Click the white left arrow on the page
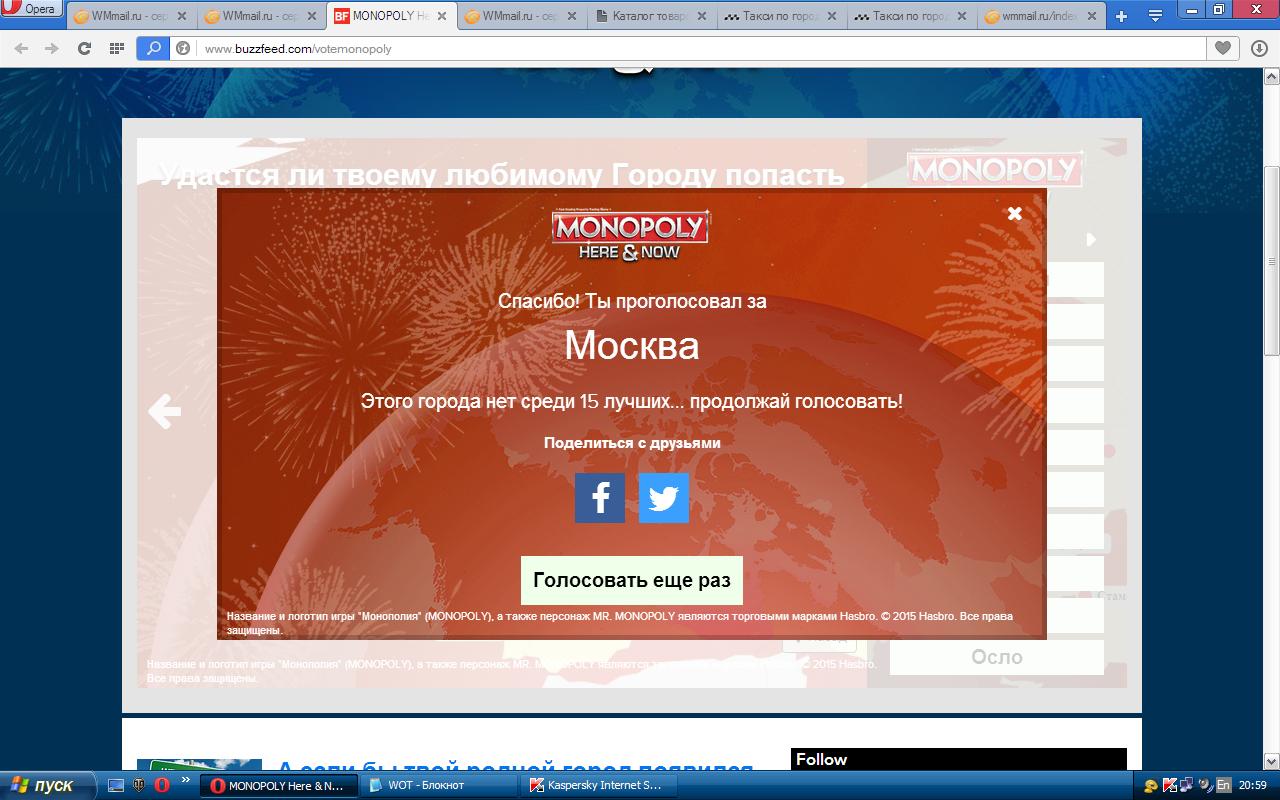 point(164,411)
